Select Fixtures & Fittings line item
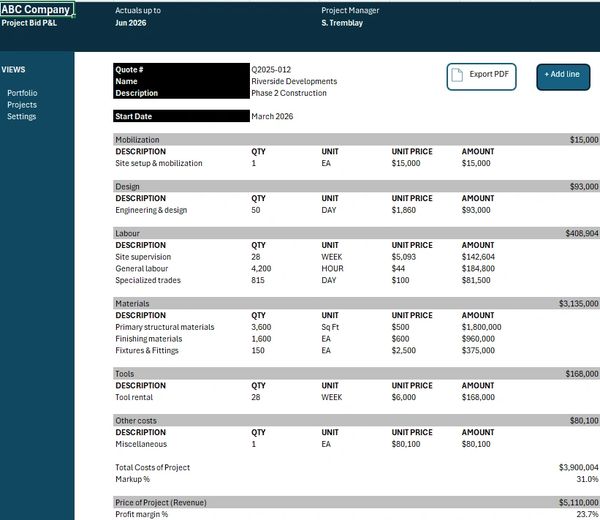Screen dimensions: 600x520 tap(147, 350)
